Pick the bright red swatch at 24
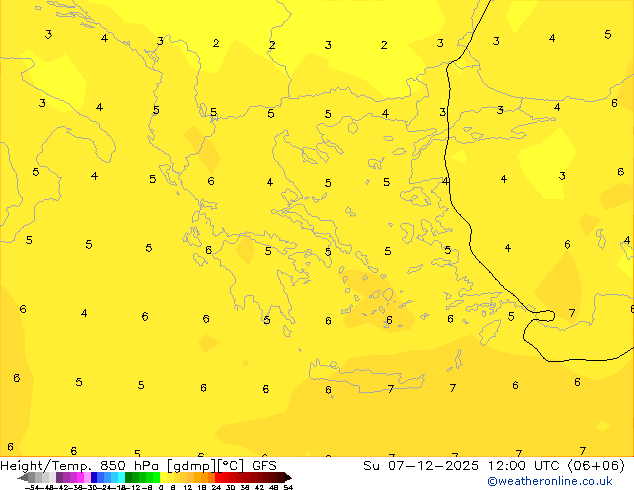This screenshot has width=634, height=490. (x=218, y=478)
